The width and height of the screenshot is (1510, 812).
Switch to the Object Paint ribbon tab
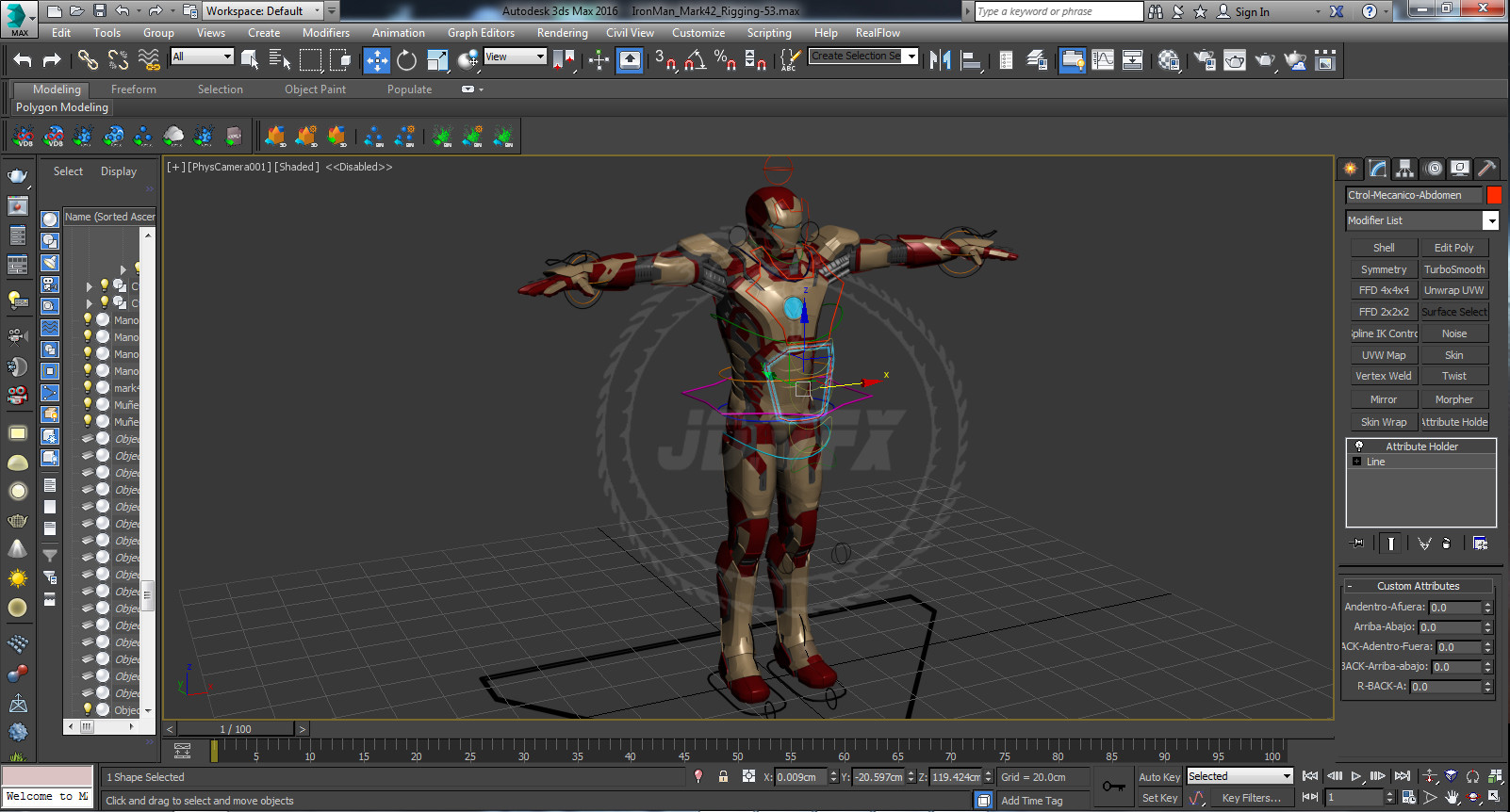316,89
